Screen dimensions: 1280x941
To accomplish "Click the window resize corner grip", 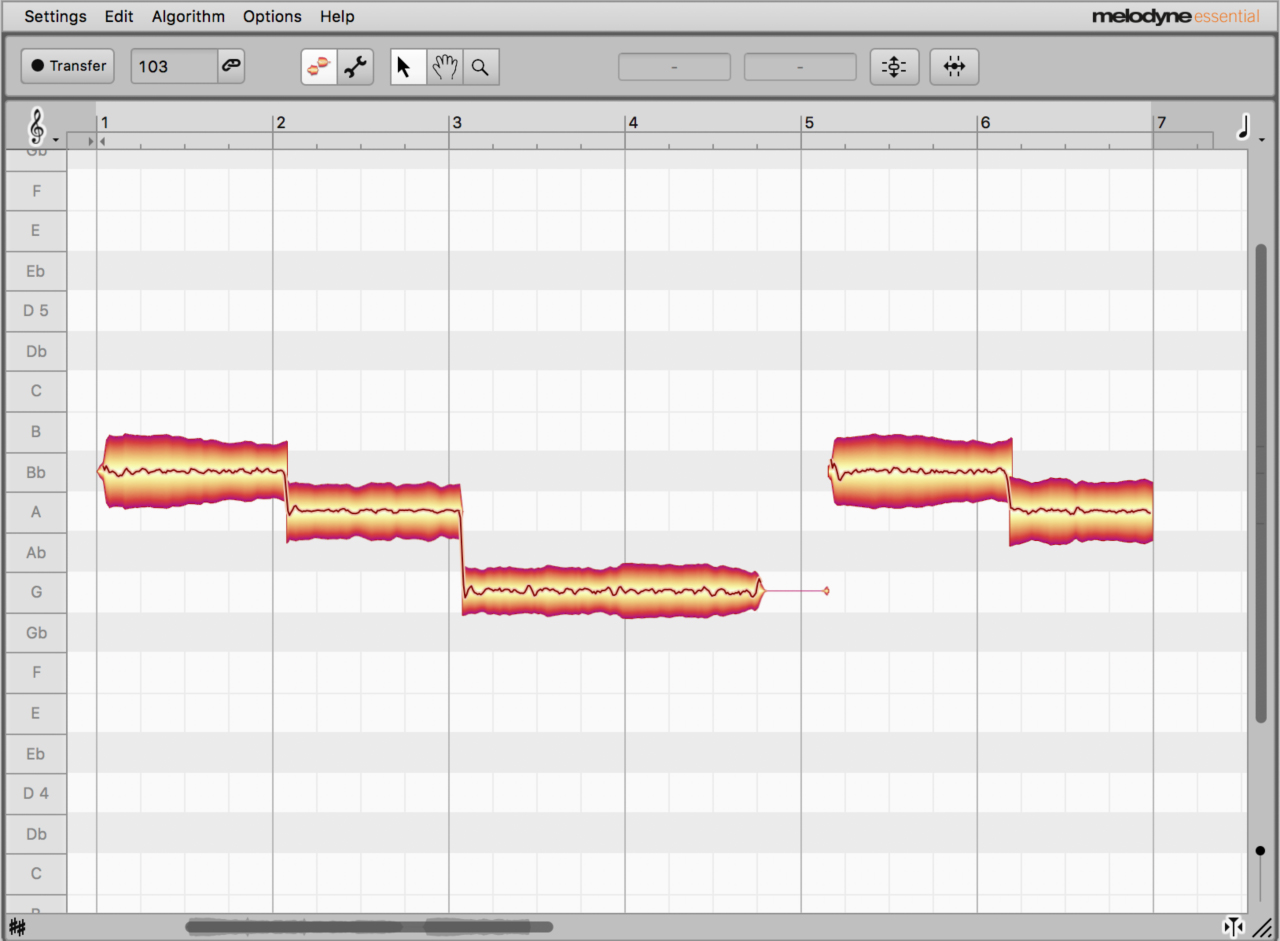I will click(x=1262, y=927).
